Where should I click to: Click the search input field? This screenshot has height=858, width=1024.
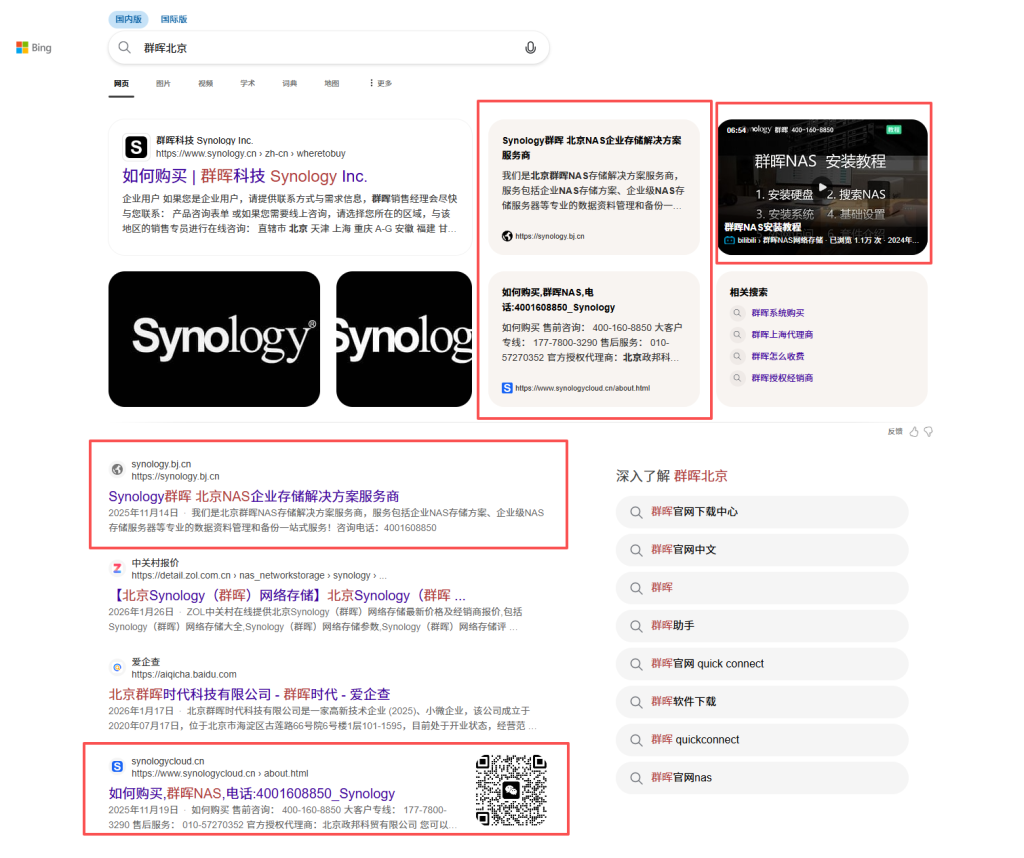(x=330, y=48)
